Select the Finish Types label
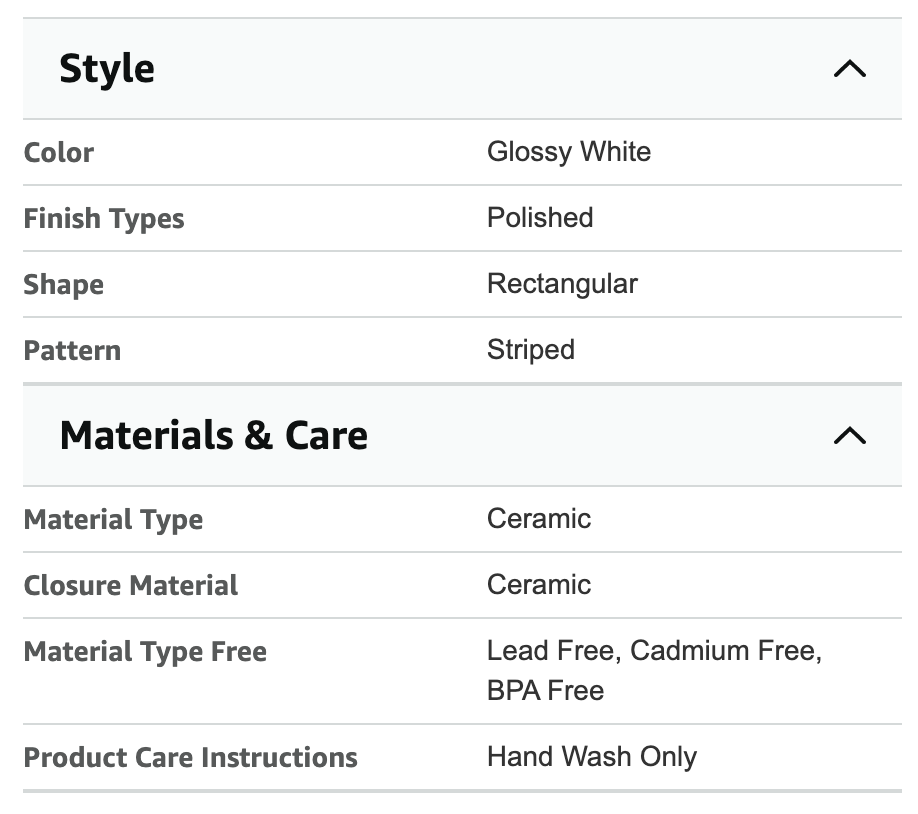 pos(104,219)
